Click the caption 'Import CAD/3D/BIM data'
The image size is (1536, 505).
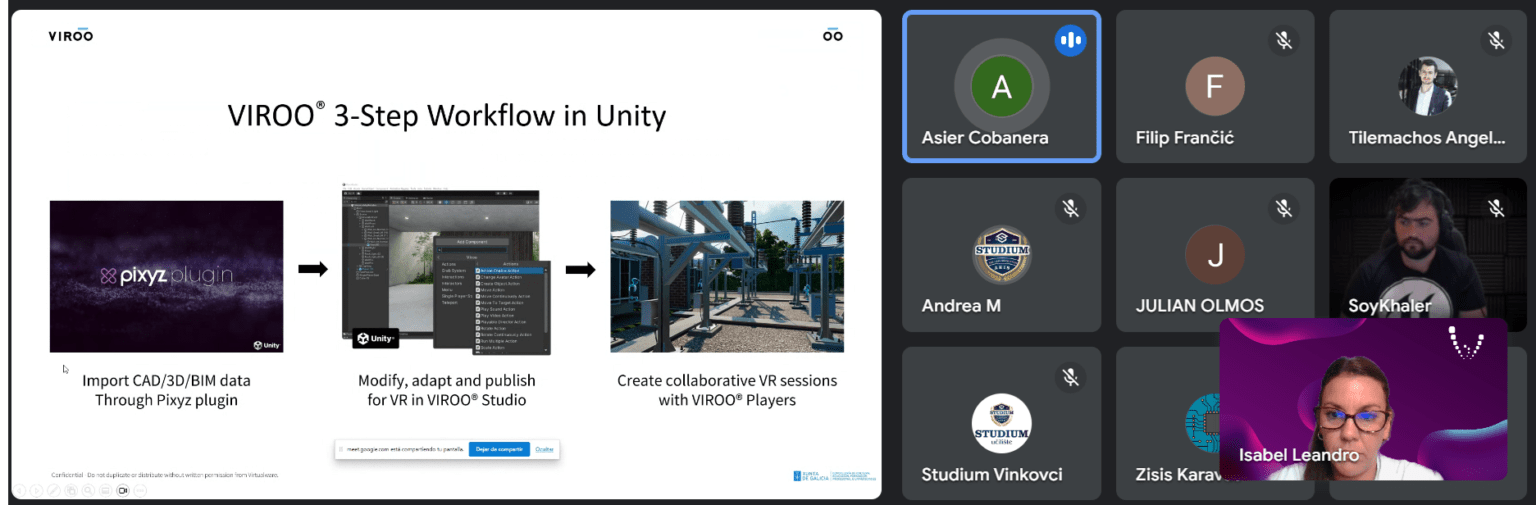[x=166, y=380]
